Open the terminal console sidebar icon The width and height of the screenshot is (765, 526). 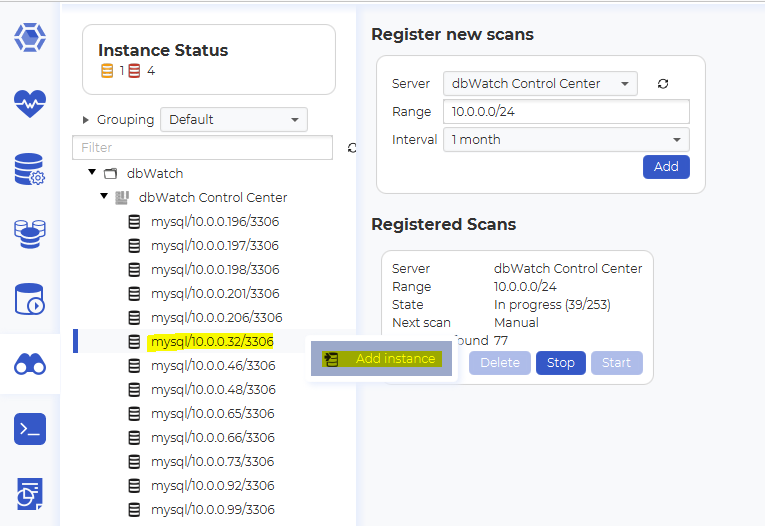(x=30, y=429)
